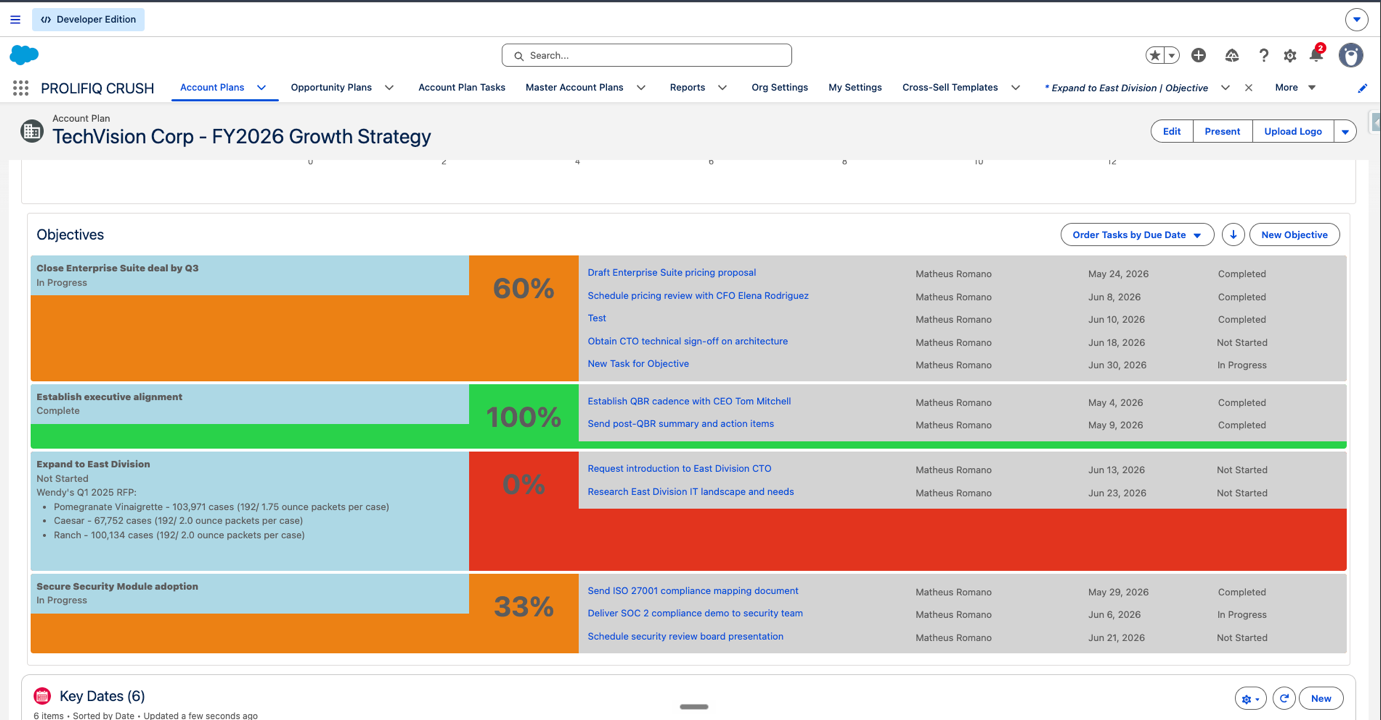Navigate to the Org Settings tab
The height and width of the screenshot is (720, 1381).
780,88
